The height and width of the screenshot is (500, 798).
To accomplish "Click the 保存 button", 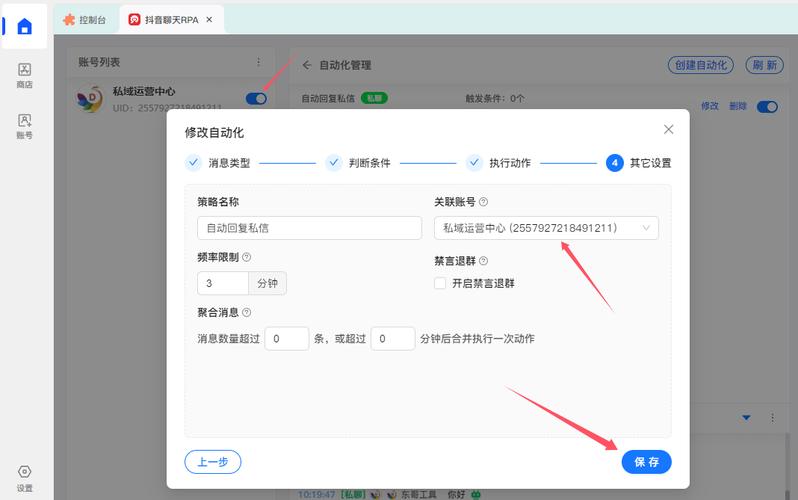I will point(646,462).
